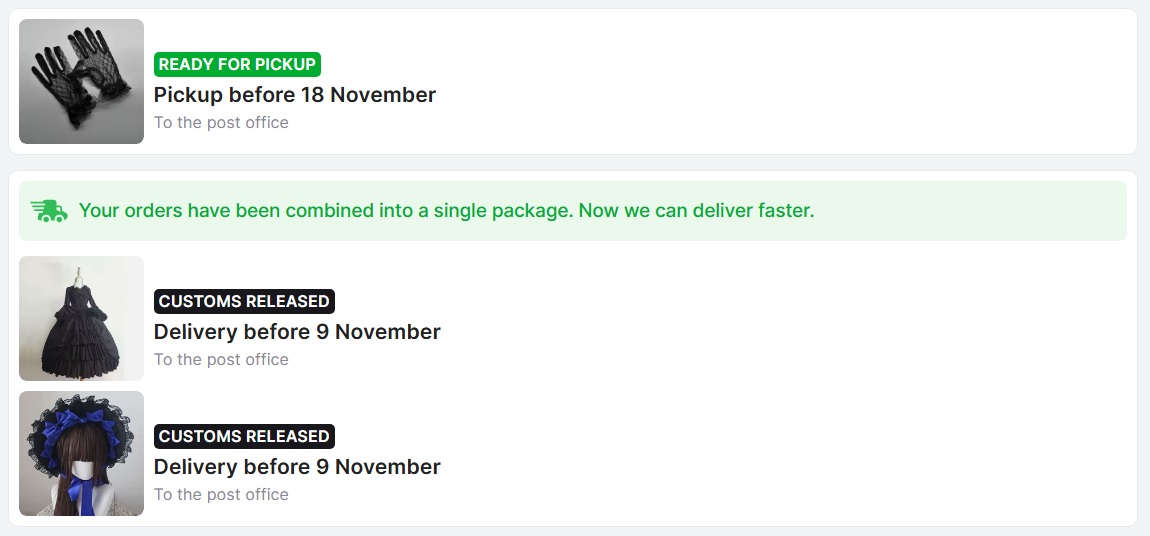The width and height of the screenshot is (1150, 536).
Task: Click 'To the post office' under gloves order
Action: click(x=221, y=123)
